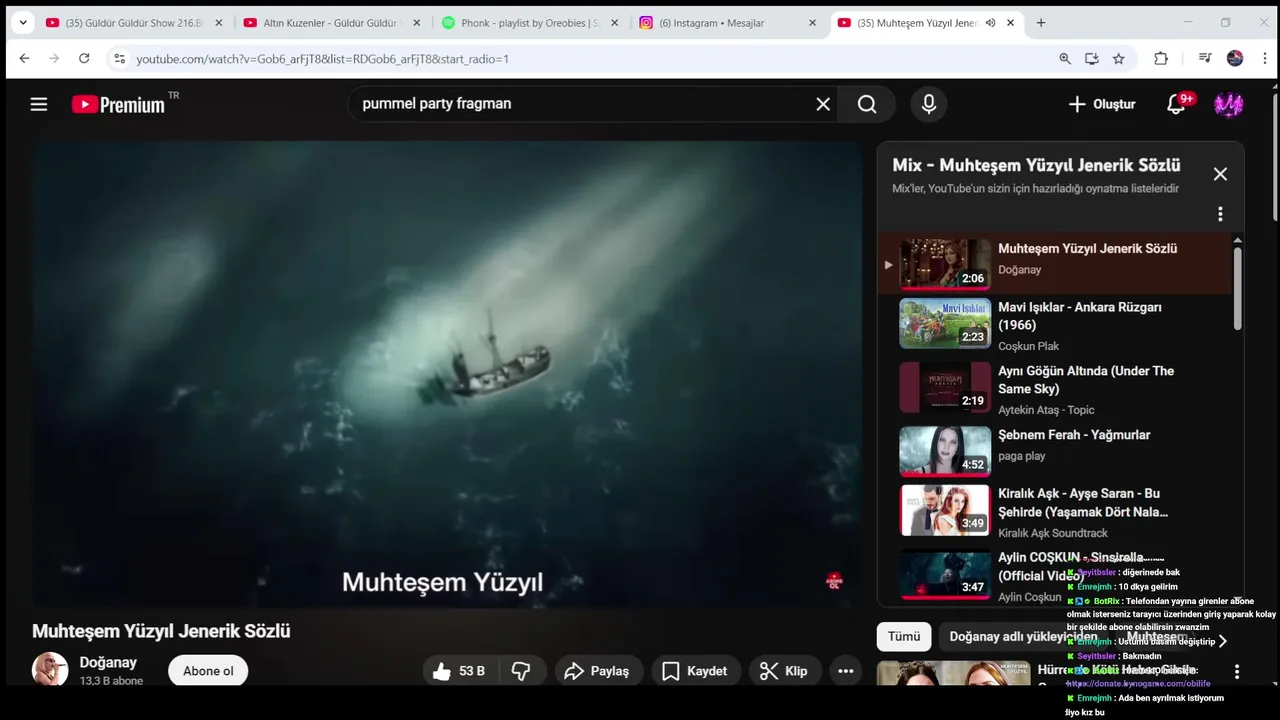Open media control icon in Chrome toolbar
Screen dimensions: 1280x720
click(1205, 59)
